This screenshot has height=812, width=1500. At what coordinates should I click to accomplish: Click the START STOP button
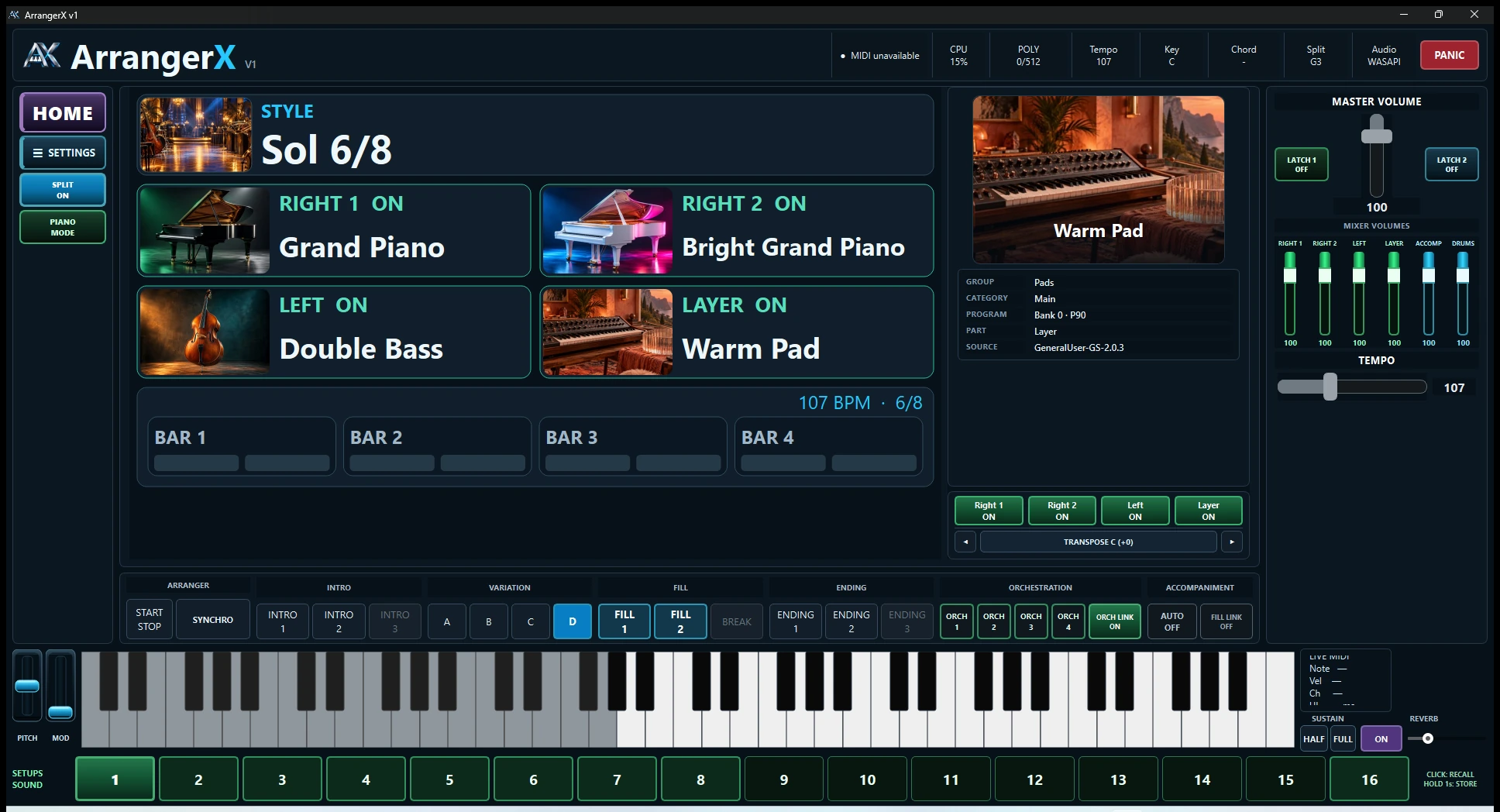click(150, 619)
